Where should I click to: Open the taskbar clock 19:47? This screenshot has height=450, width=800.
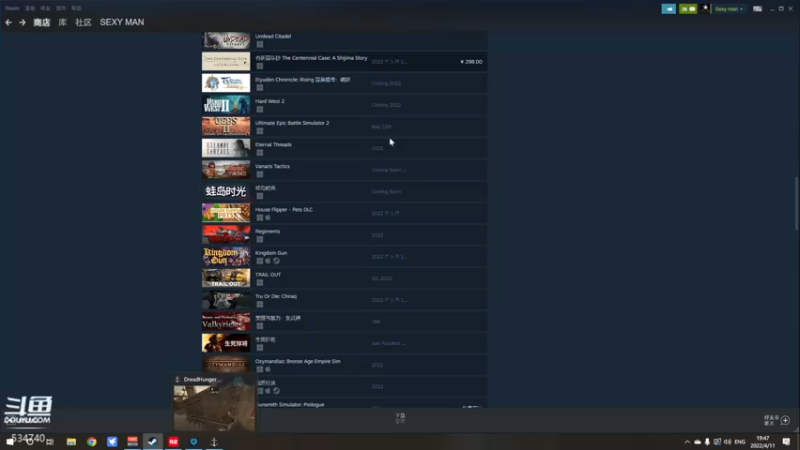pyautogui.click(x=763, y=442)
